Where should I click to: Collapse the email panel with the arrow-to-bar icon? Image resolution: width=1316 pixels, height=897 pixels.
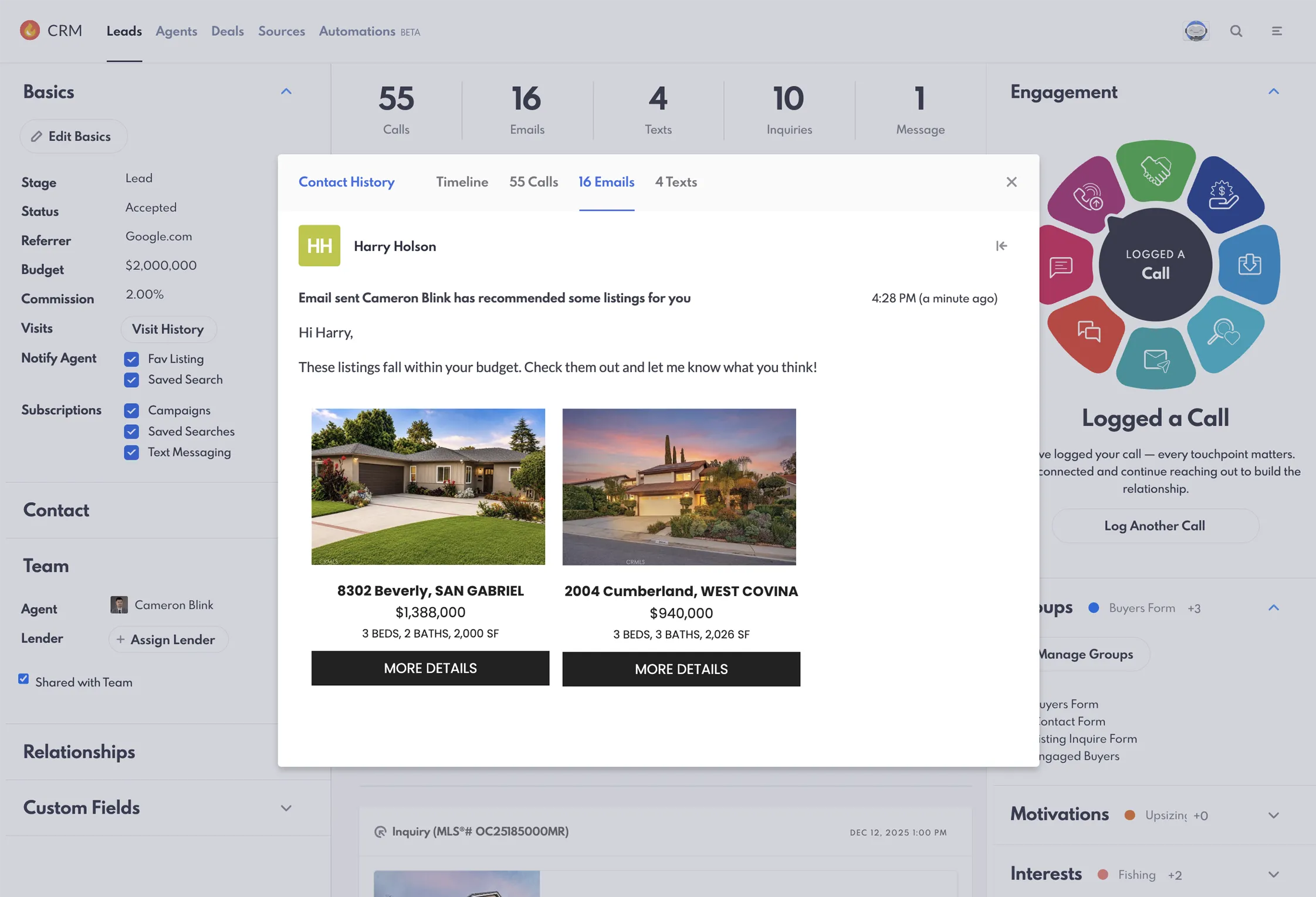1001,246
